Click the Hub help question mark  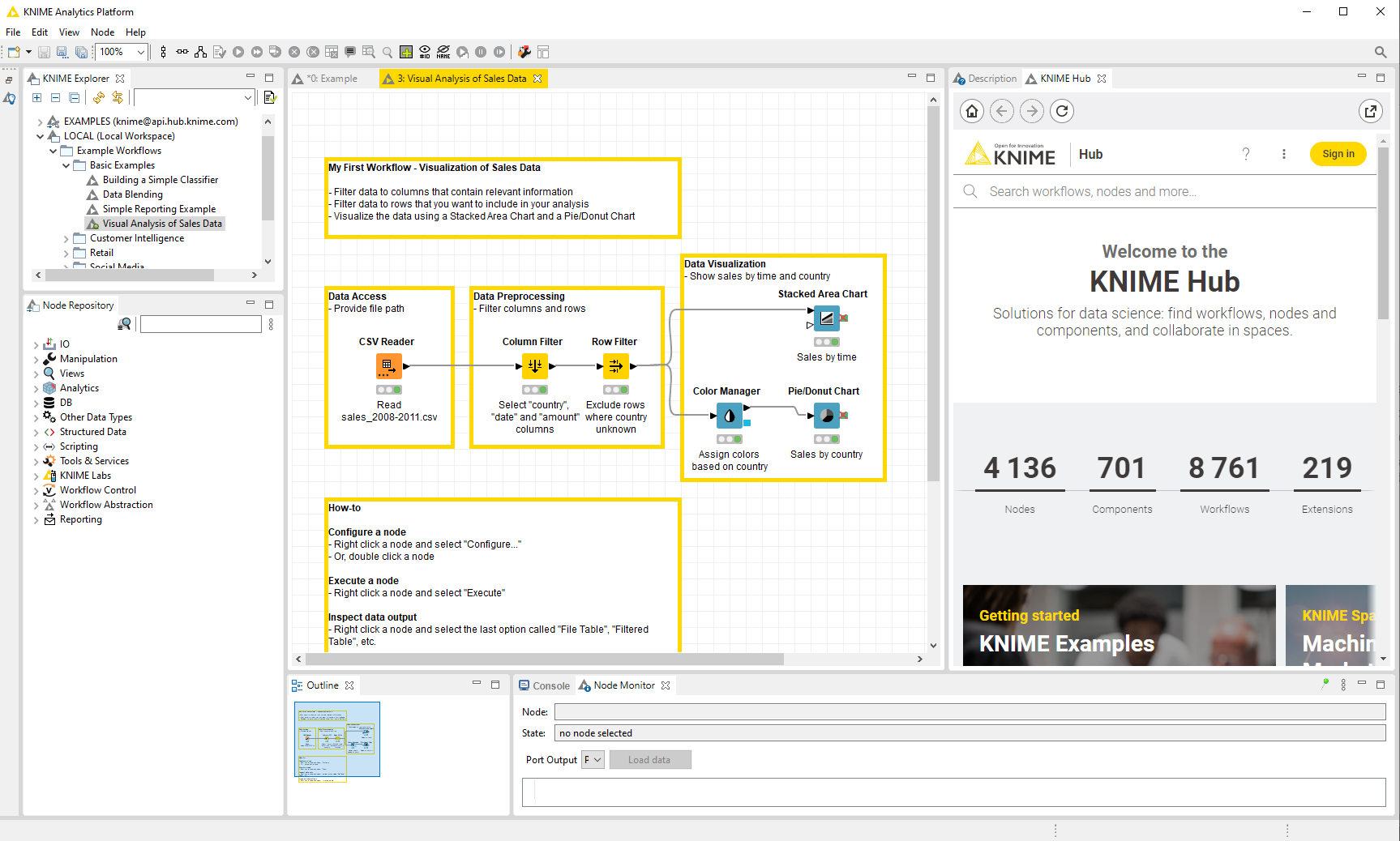tap(1246, 154)
